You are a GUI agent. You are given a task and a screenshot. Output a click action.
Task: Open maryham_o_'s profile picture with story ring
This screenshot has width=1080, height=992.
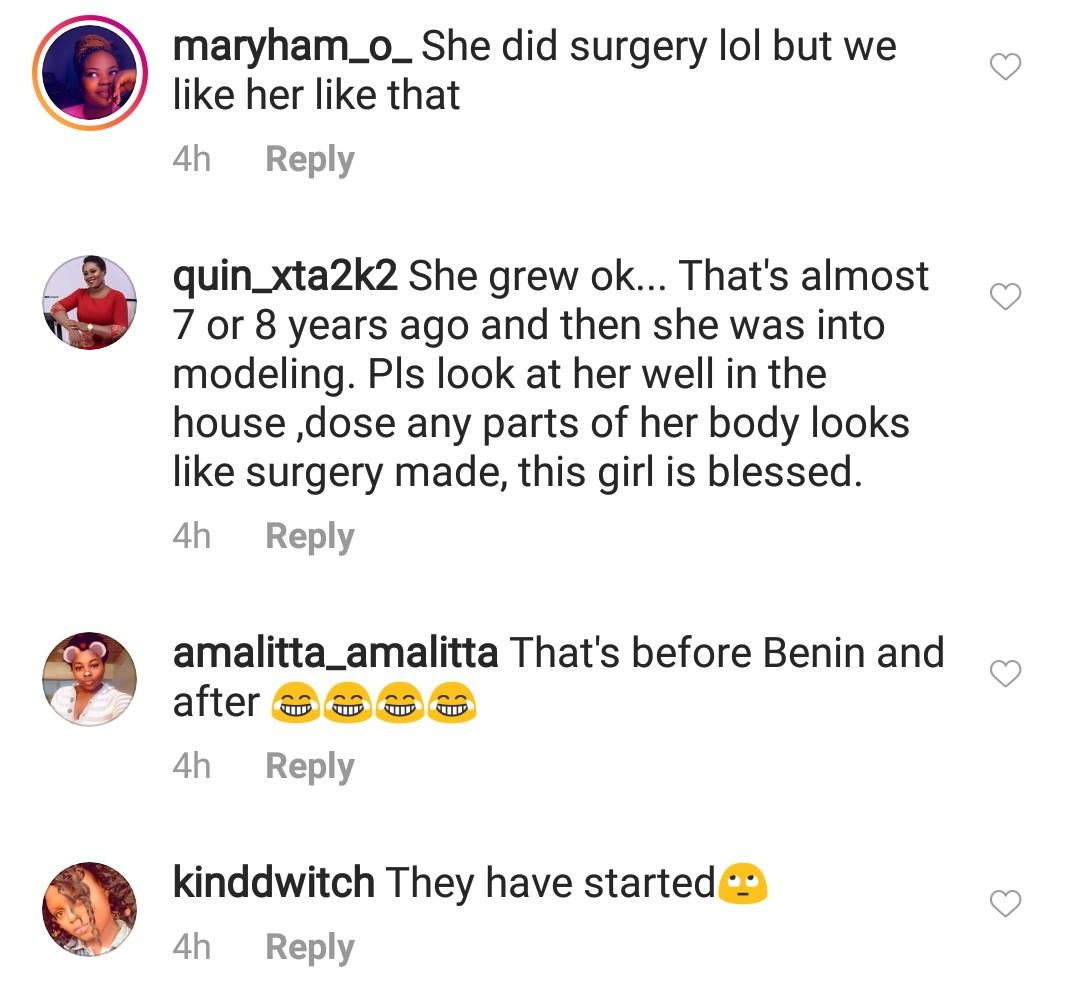point(90,73)
